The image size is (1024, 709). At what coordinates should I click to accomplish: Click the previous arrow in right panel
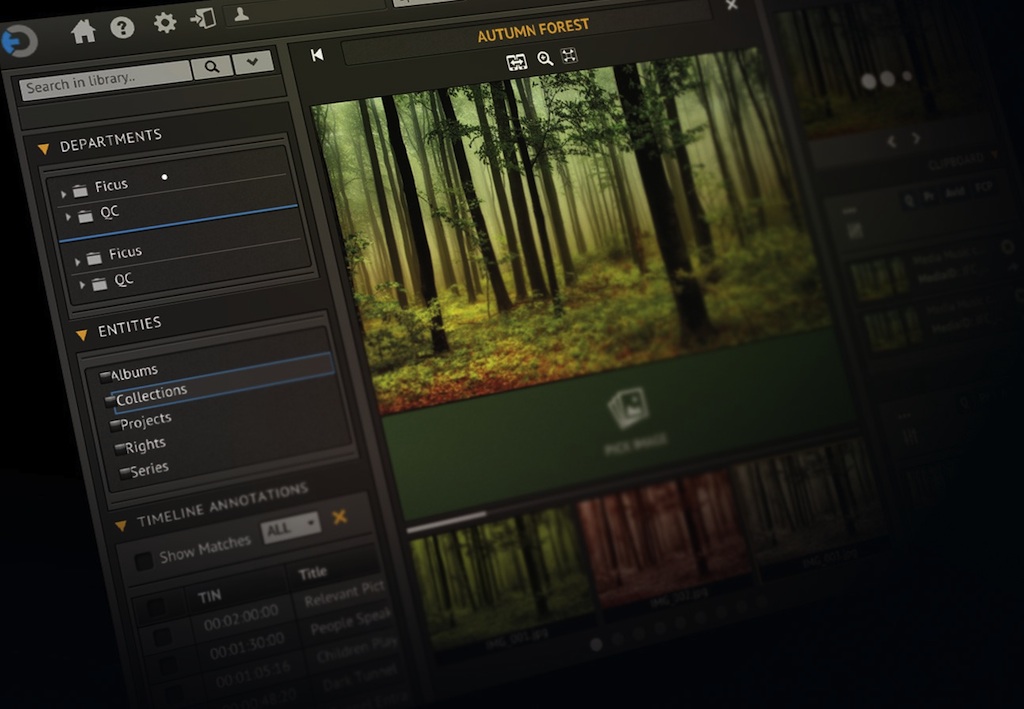pos(891,141)
